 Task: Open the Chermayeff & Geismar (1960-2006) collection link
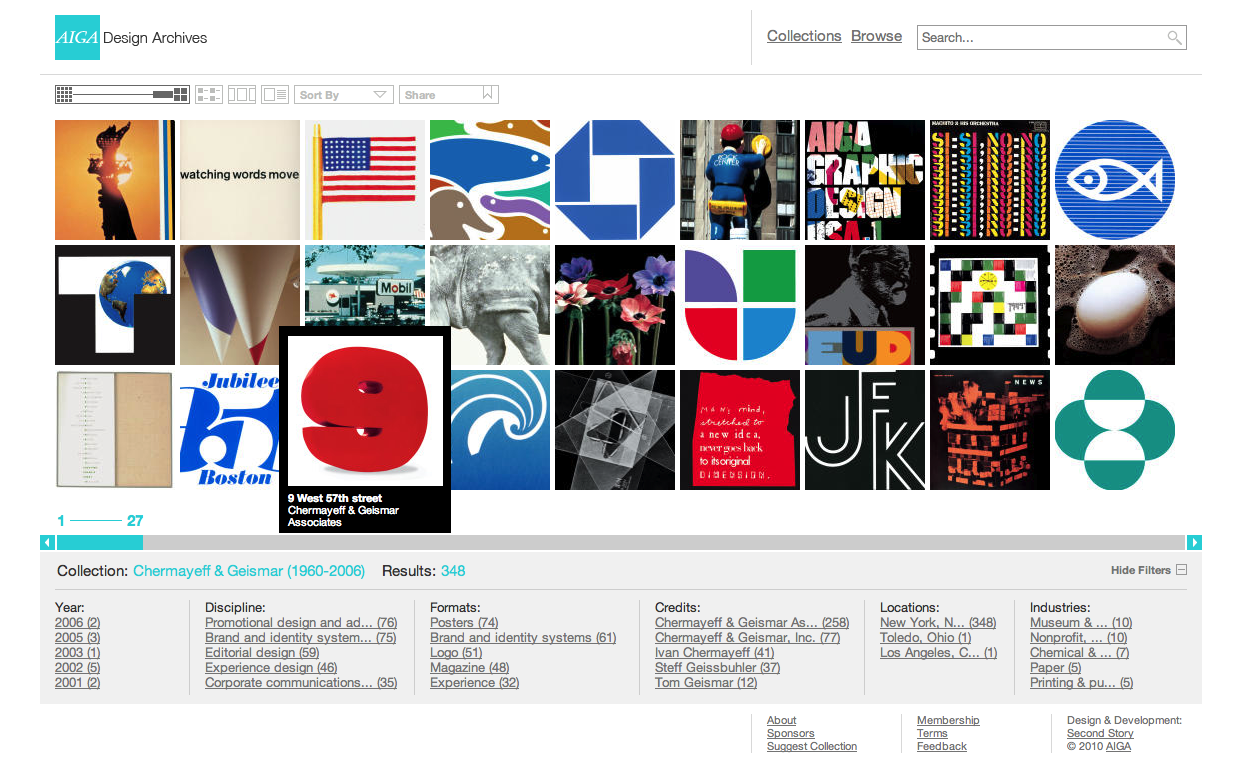(249, 571)
